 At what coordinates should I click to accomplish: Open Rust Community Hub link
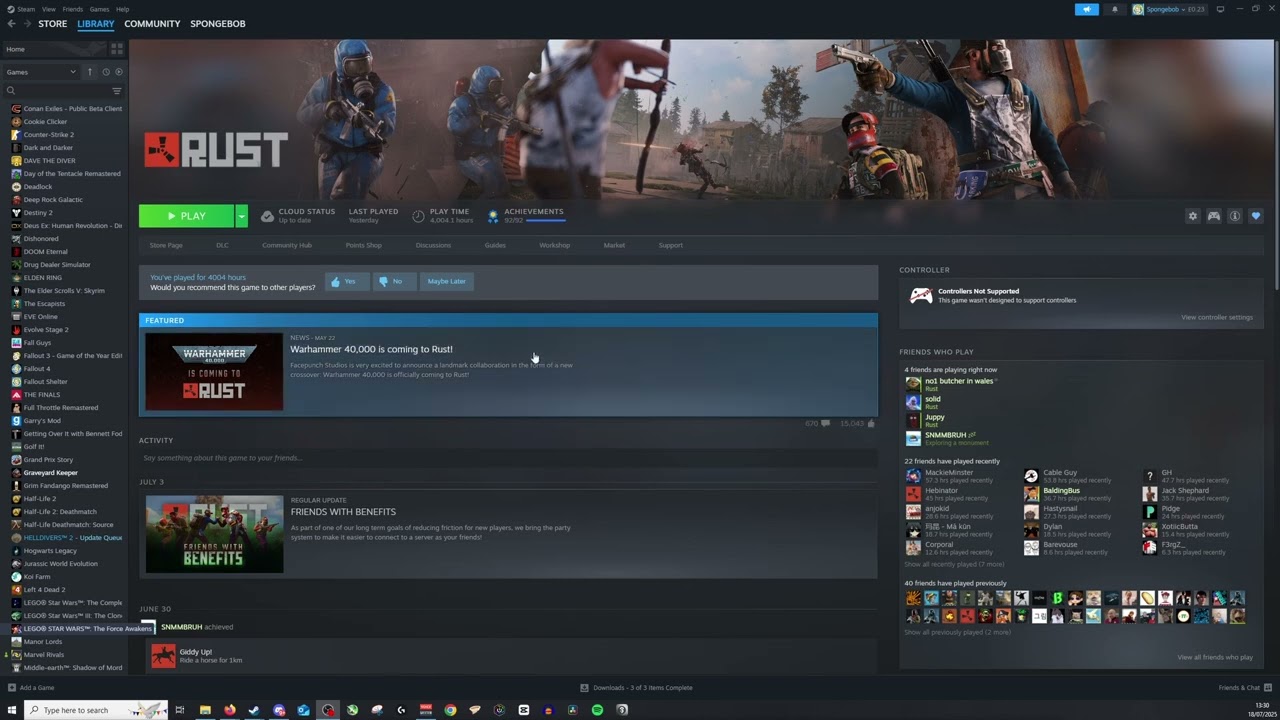[287, 245]
